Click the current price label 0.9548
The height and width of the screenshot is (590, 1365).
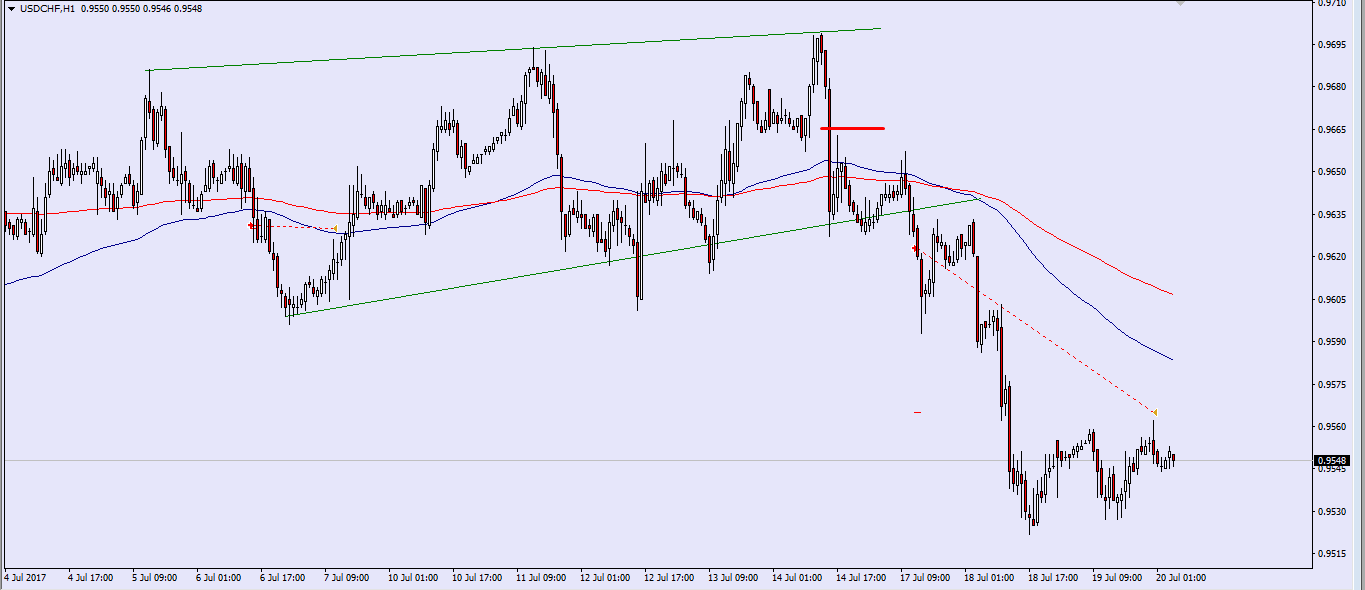tap(1334, 460)
